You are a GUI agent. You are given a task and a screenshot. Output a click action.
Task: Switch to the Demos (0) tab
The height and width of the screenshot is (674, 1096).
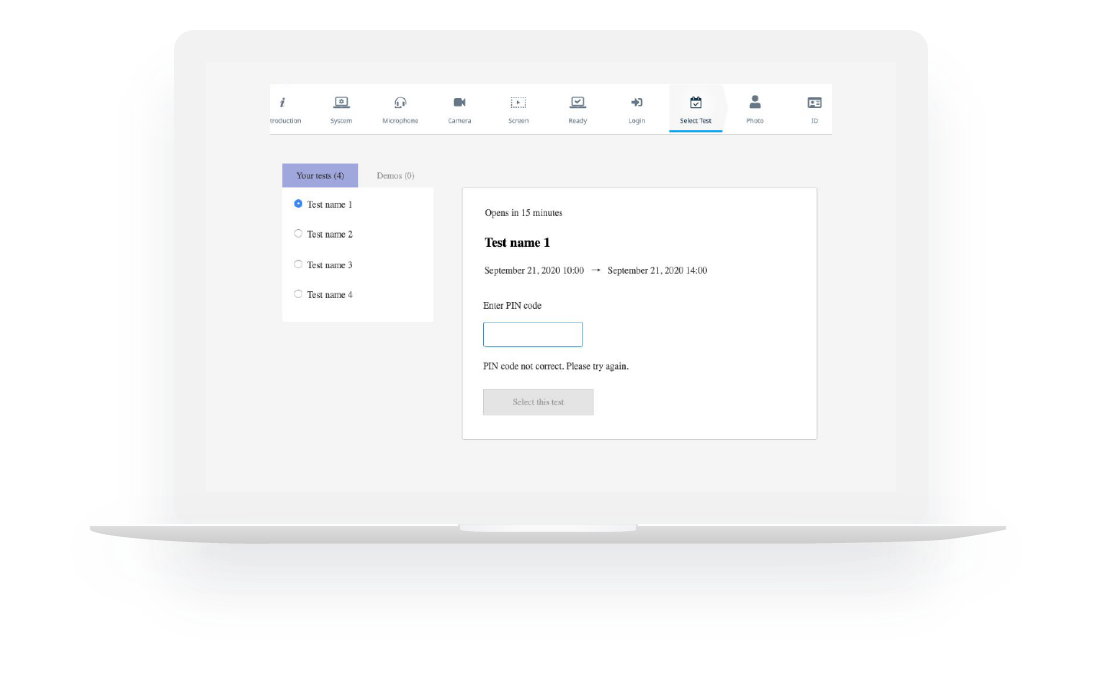click(x=395, y=174)
